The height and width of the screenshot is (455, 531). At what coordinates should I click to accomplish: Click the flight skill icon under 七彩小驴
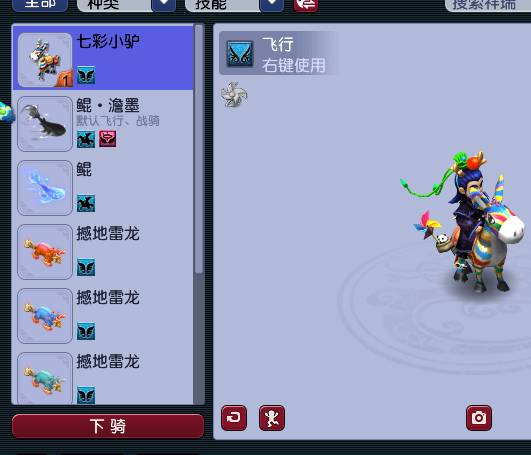click(86, 75)
